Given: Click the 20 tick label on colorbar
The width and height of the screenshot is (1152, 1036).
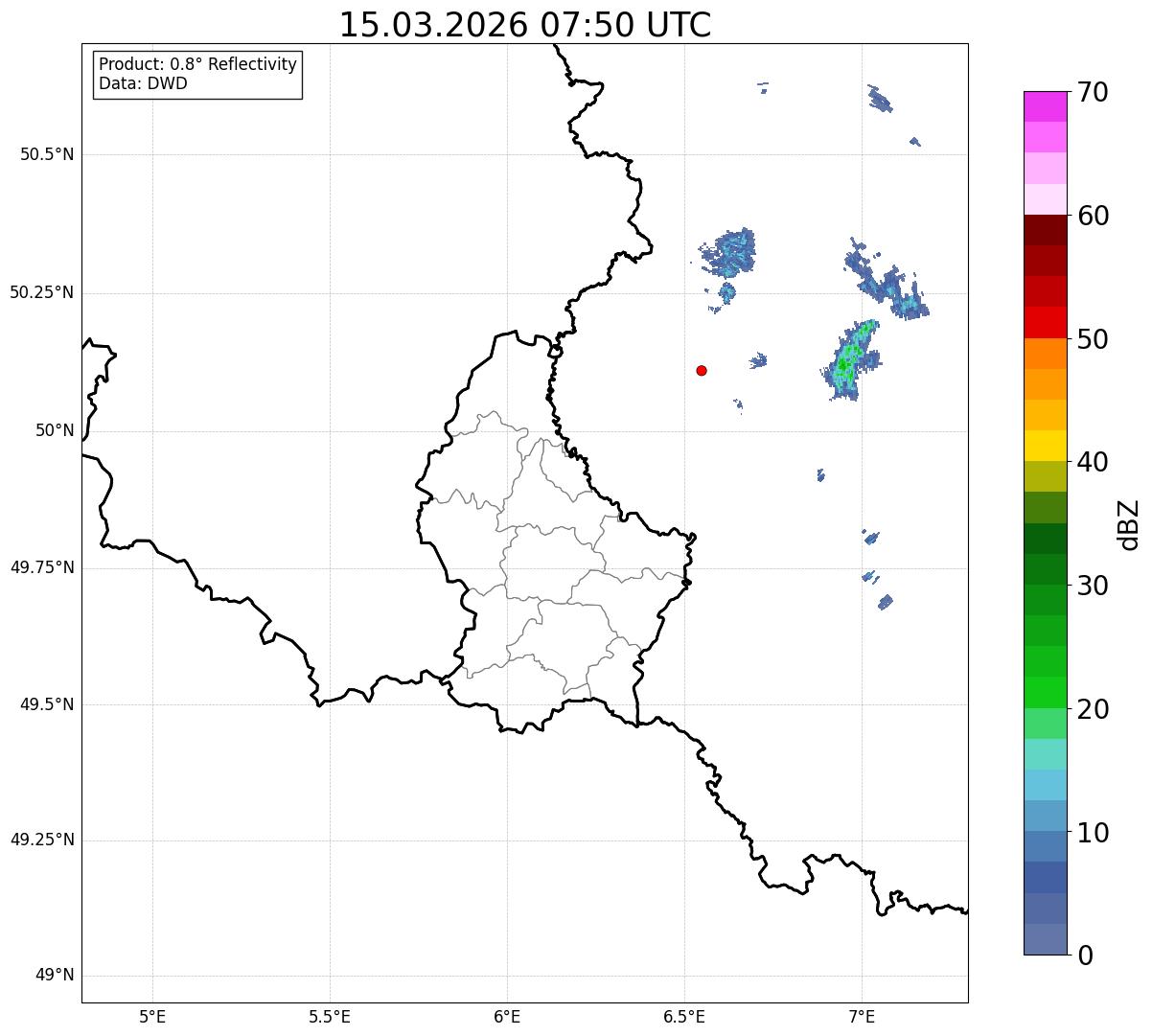Looking at the screenshot, I should pyautogui.click(x=1094, y=709).
